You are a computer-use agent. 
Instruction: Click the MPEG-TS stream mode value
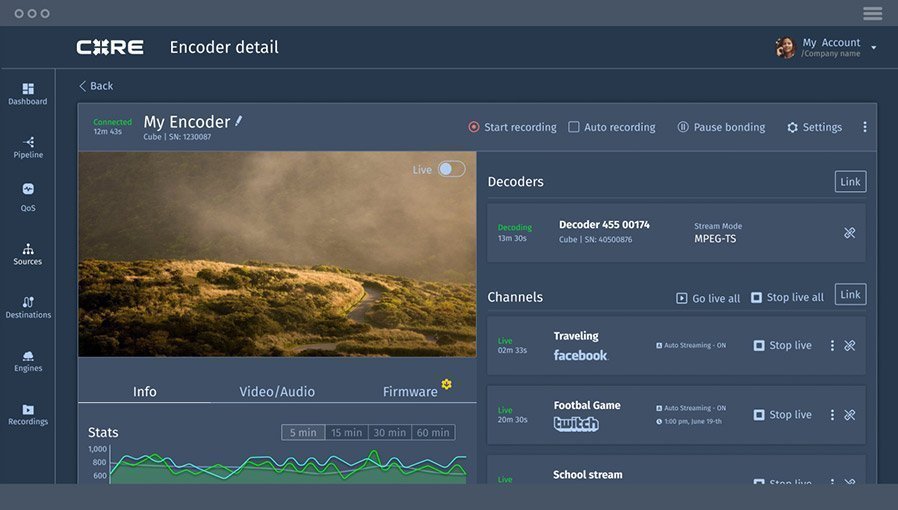[x=715, y=239]
